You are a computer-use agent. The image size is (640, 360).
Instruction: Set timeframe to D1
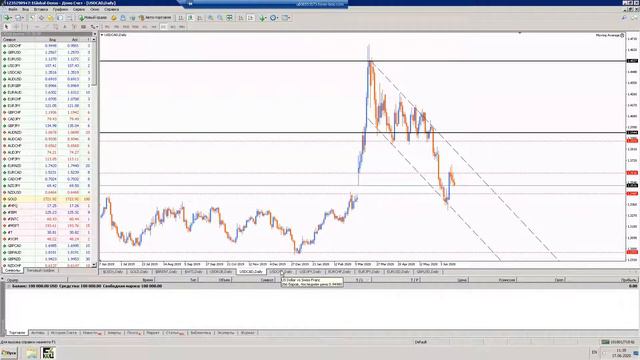tap(163, 27)
